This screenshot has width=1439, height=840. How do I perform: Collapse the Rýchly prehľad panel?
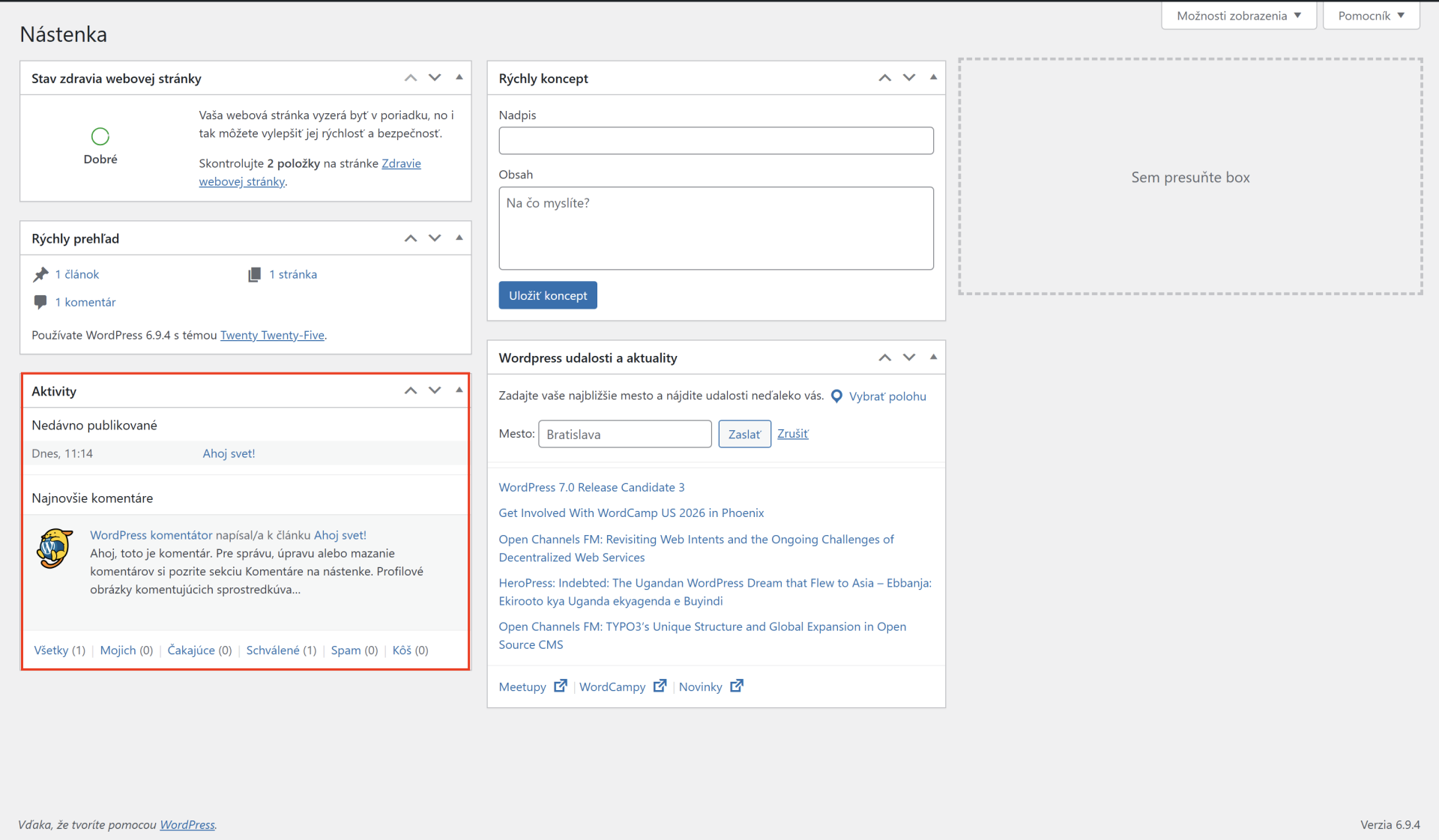pyautogui.click(x=459, y=238)
